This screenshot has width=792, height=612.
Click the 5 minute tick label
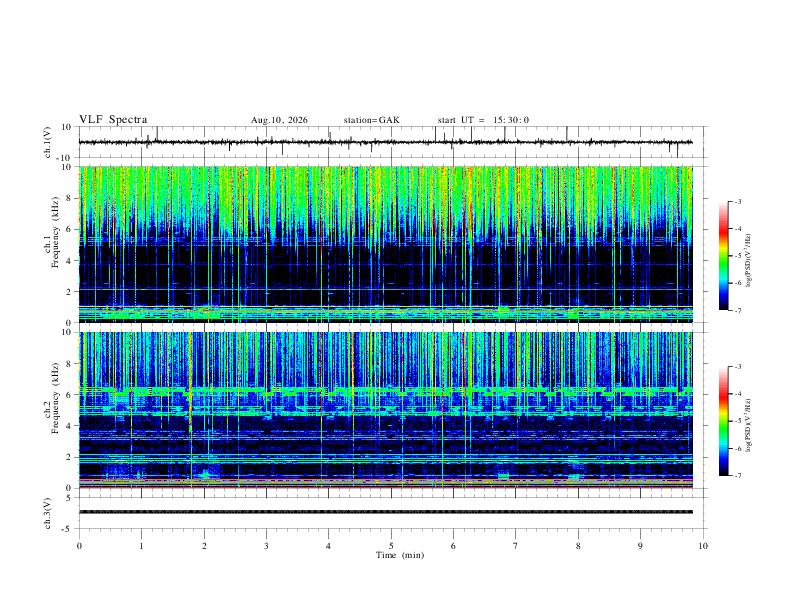coord(391,546)
